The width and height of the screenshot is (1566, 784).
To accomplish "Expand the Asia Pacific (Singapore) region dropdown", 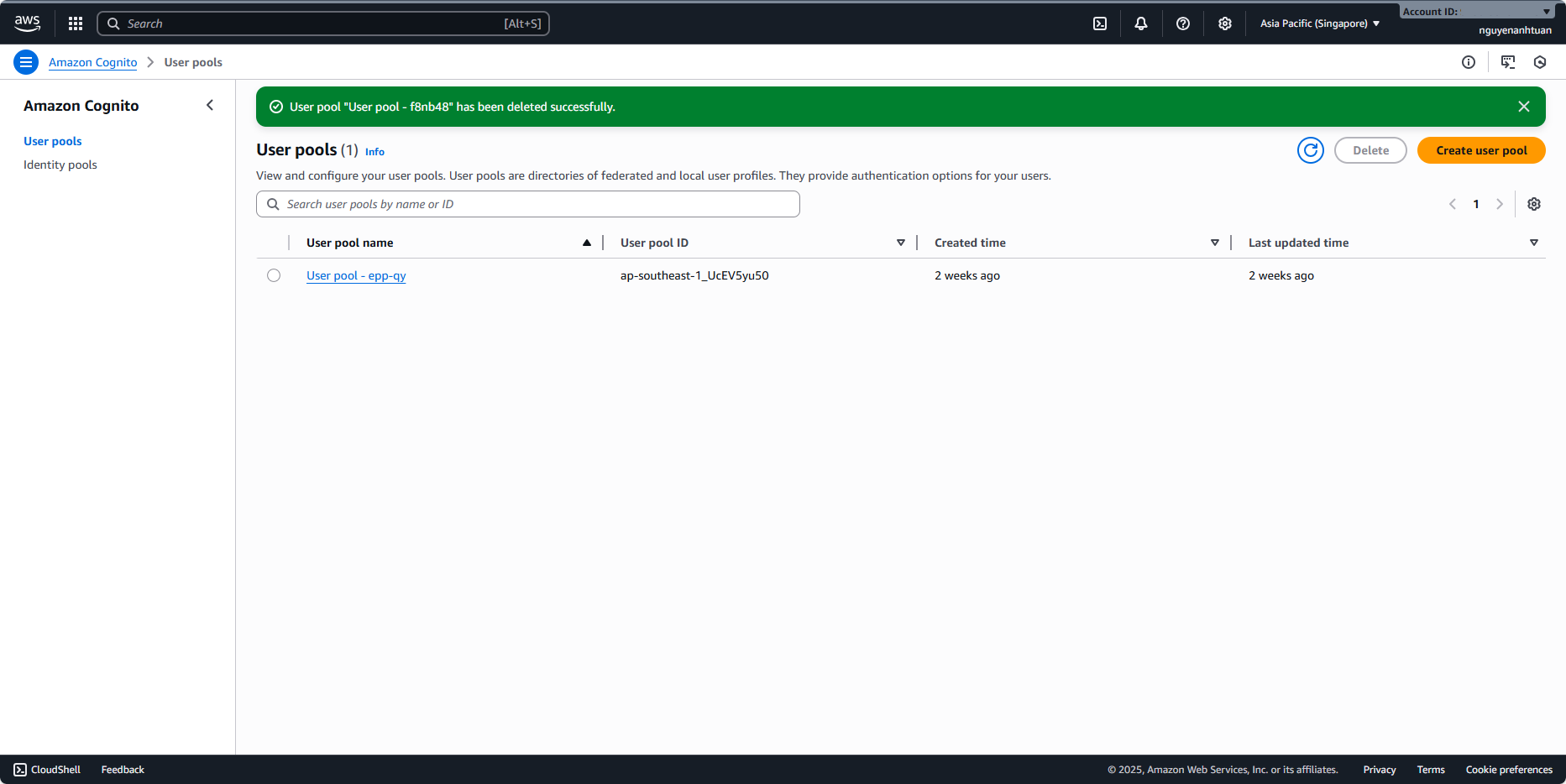I will pos(1319,24).
